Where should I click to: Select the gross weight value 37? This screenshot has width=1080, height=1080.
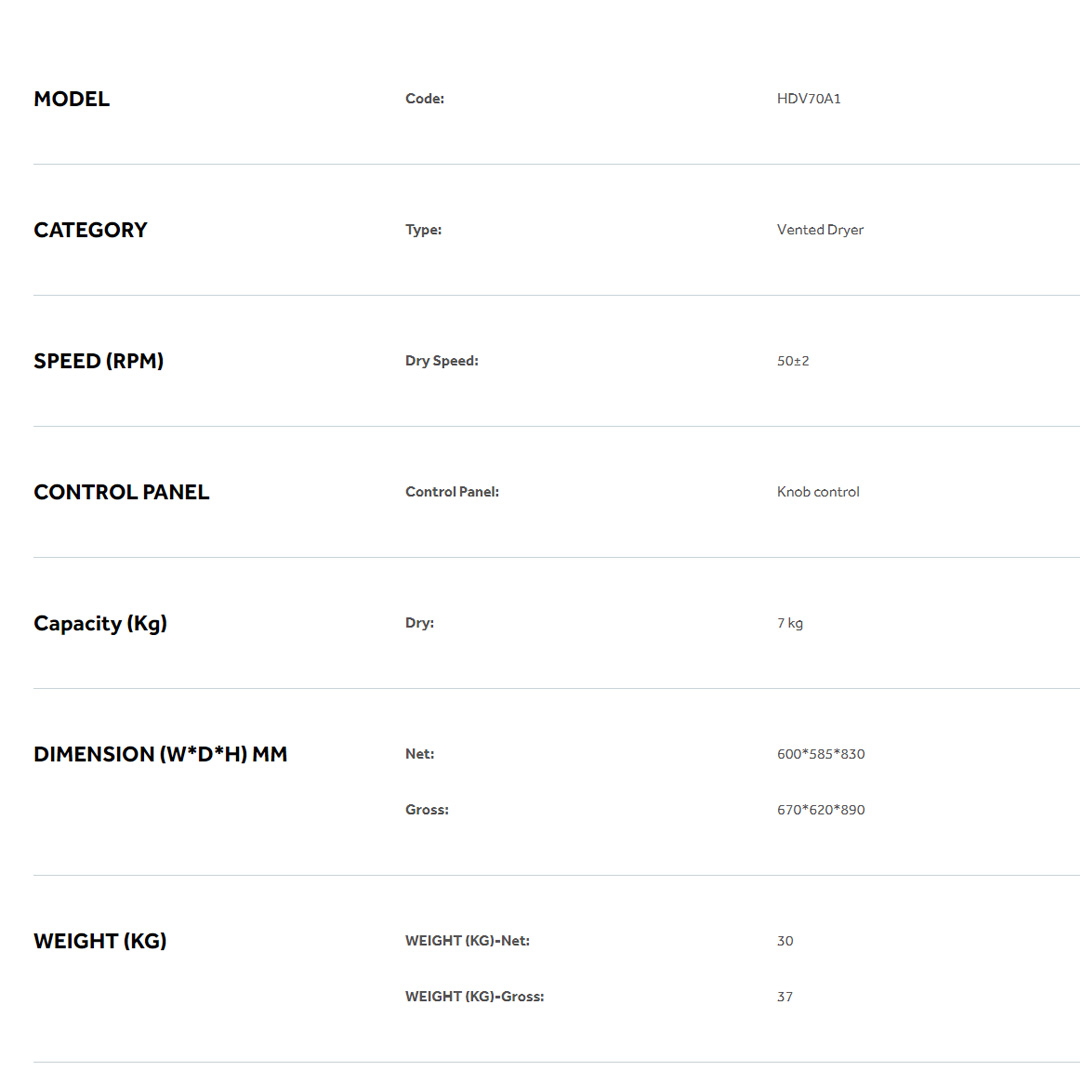click(785, 997)
